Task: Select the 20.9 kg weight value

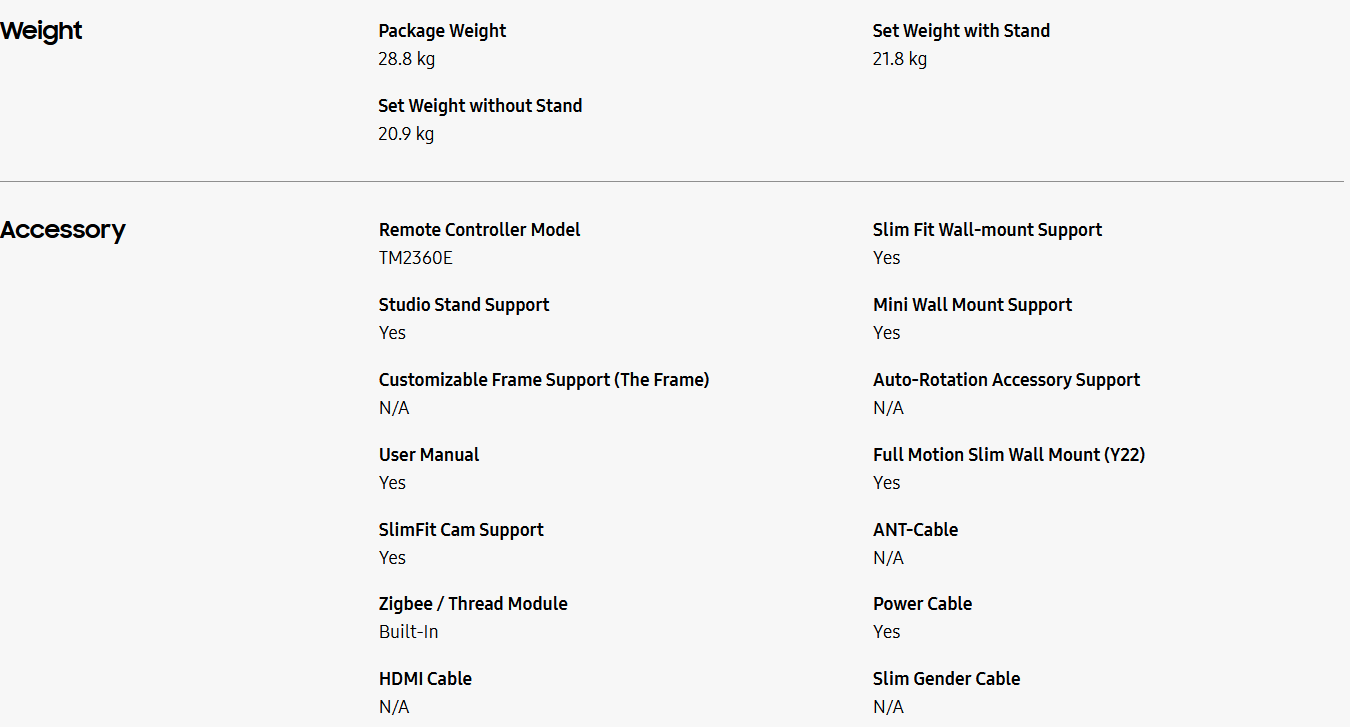Action: click(x=406, y=134)
